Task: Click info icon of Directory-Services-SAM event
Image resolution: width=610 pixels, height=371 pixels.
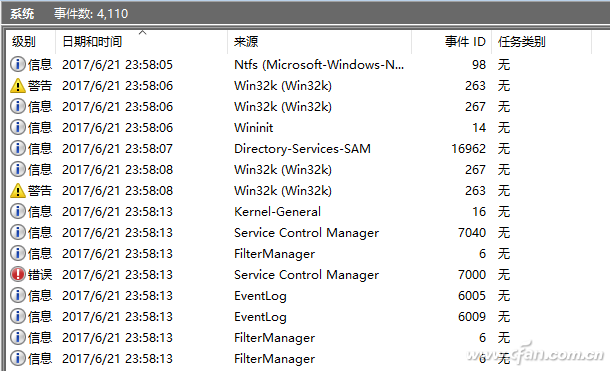Action: pos(18,149)
